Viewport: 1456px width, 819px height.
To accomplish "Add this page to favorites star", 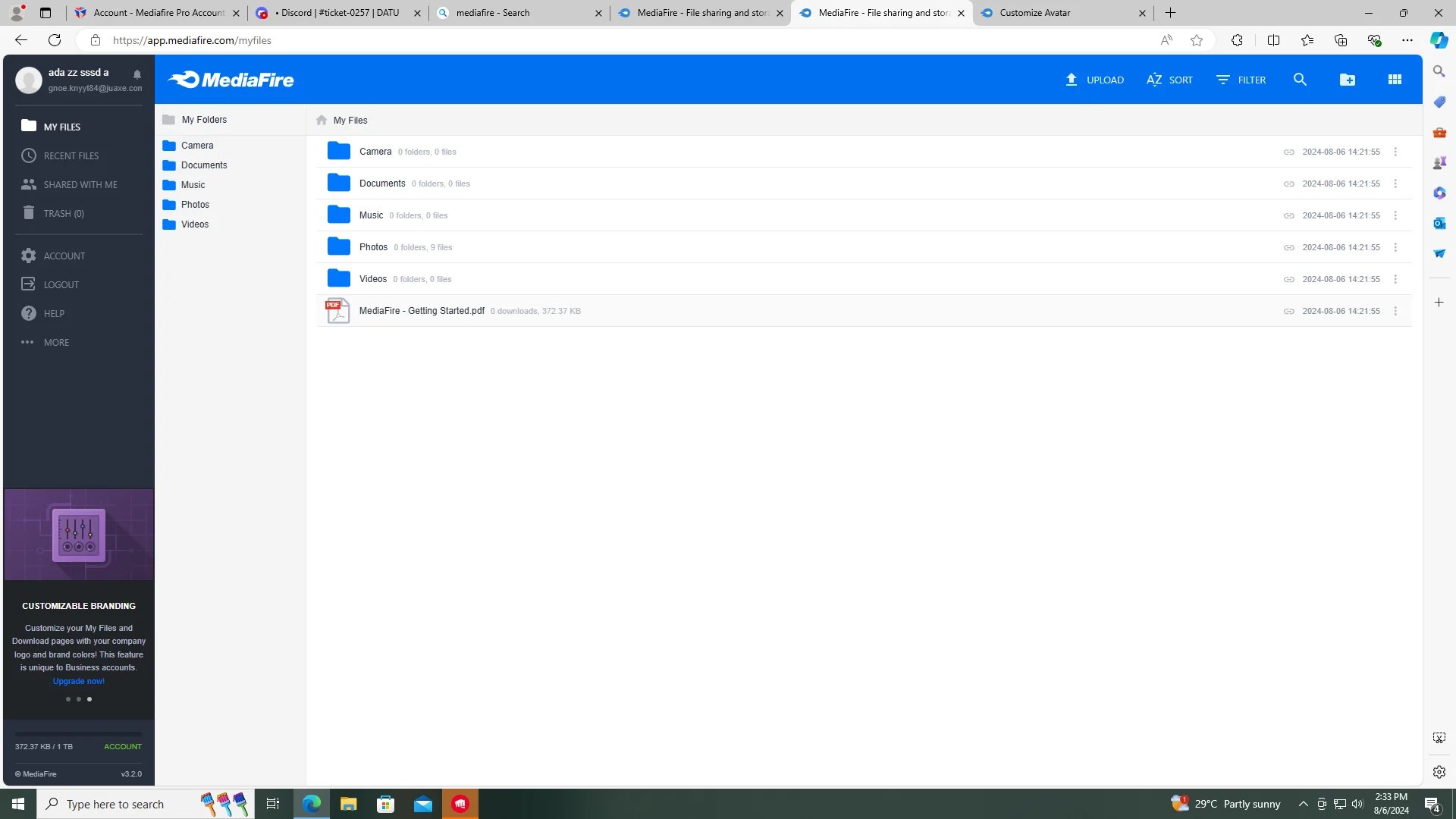I will (x=1197, y=40).
